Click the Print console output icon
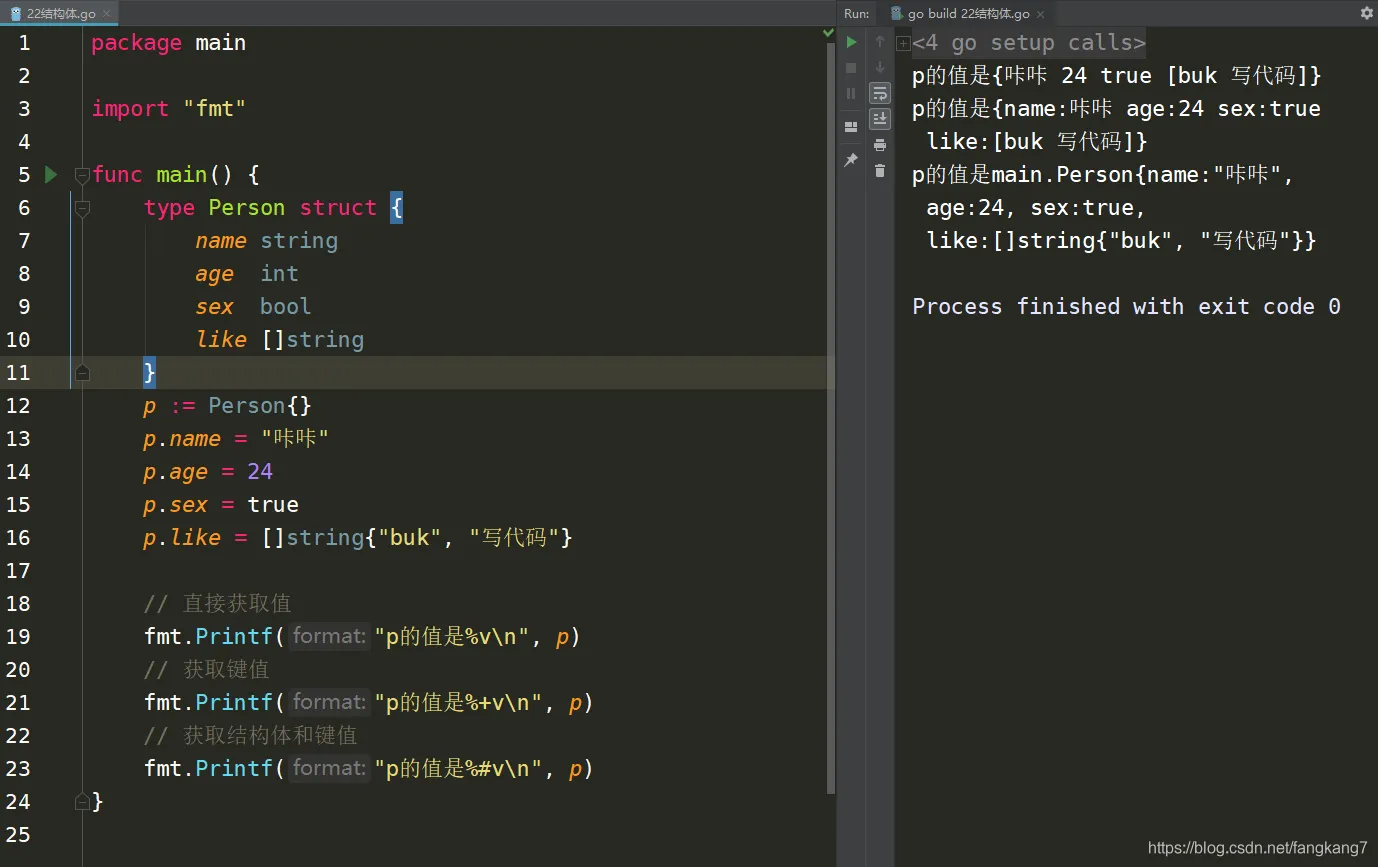 click(x=880, y=145)
